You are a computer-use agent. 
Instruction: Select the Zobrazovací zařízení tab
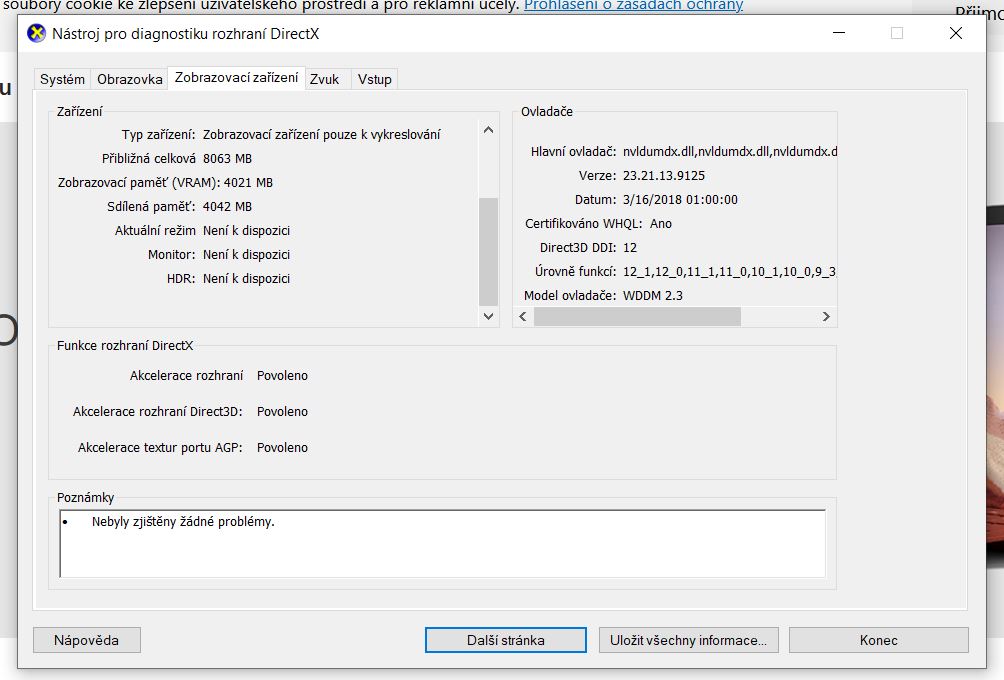tap(236, 77)
